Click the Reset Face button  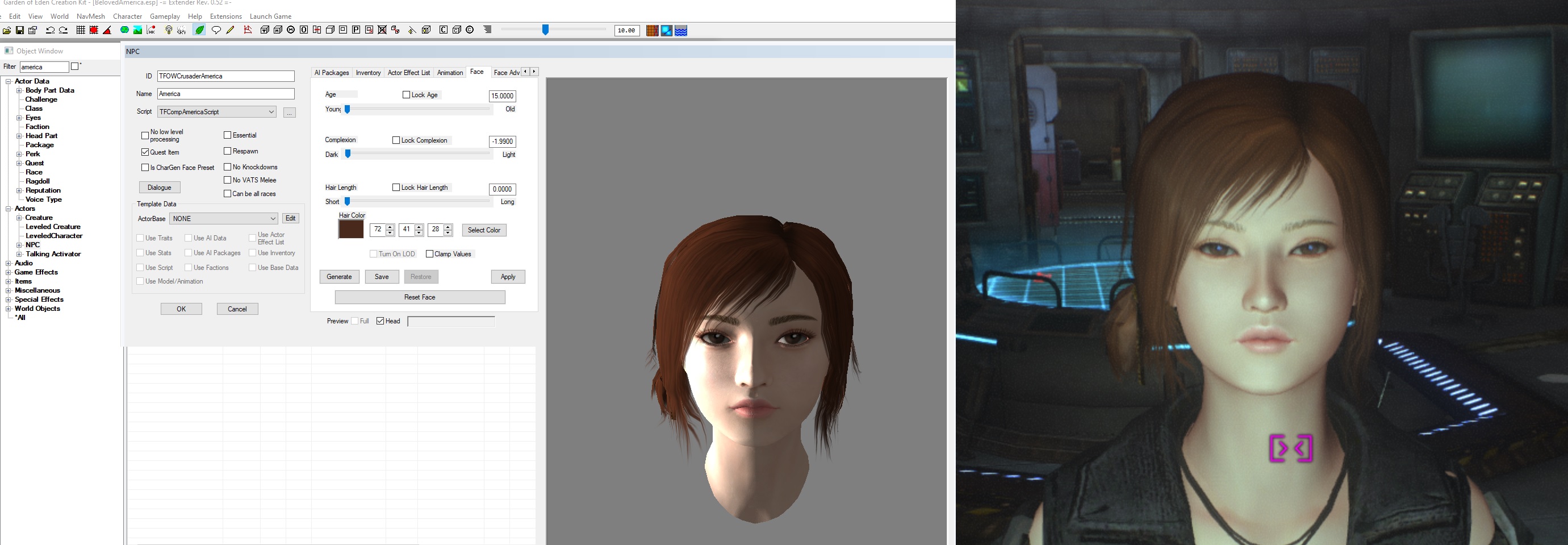click(420, 297)
